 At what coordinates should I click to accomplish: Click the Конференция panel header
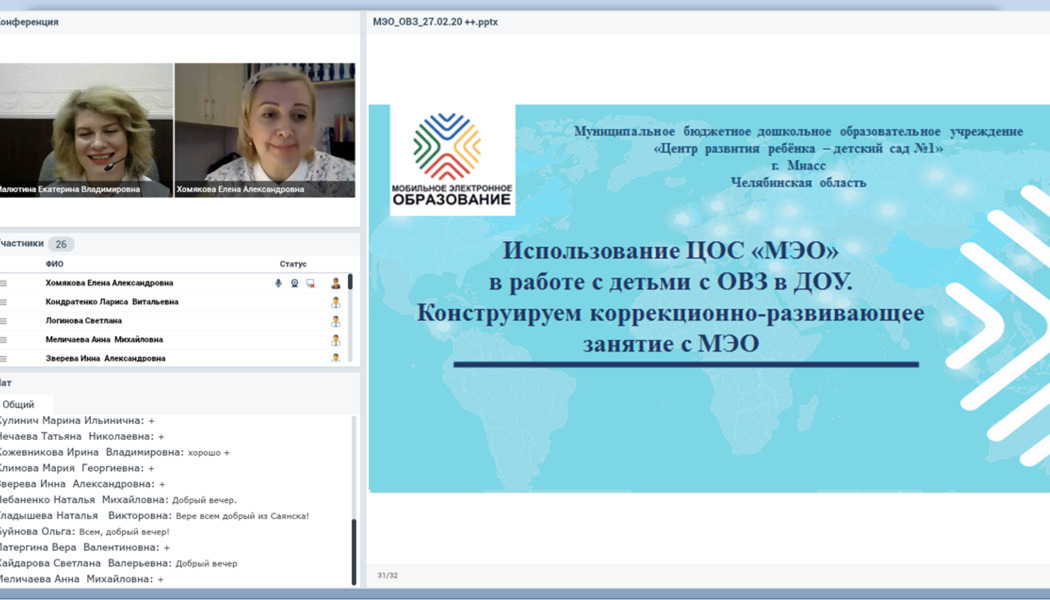tap(29, 21)
